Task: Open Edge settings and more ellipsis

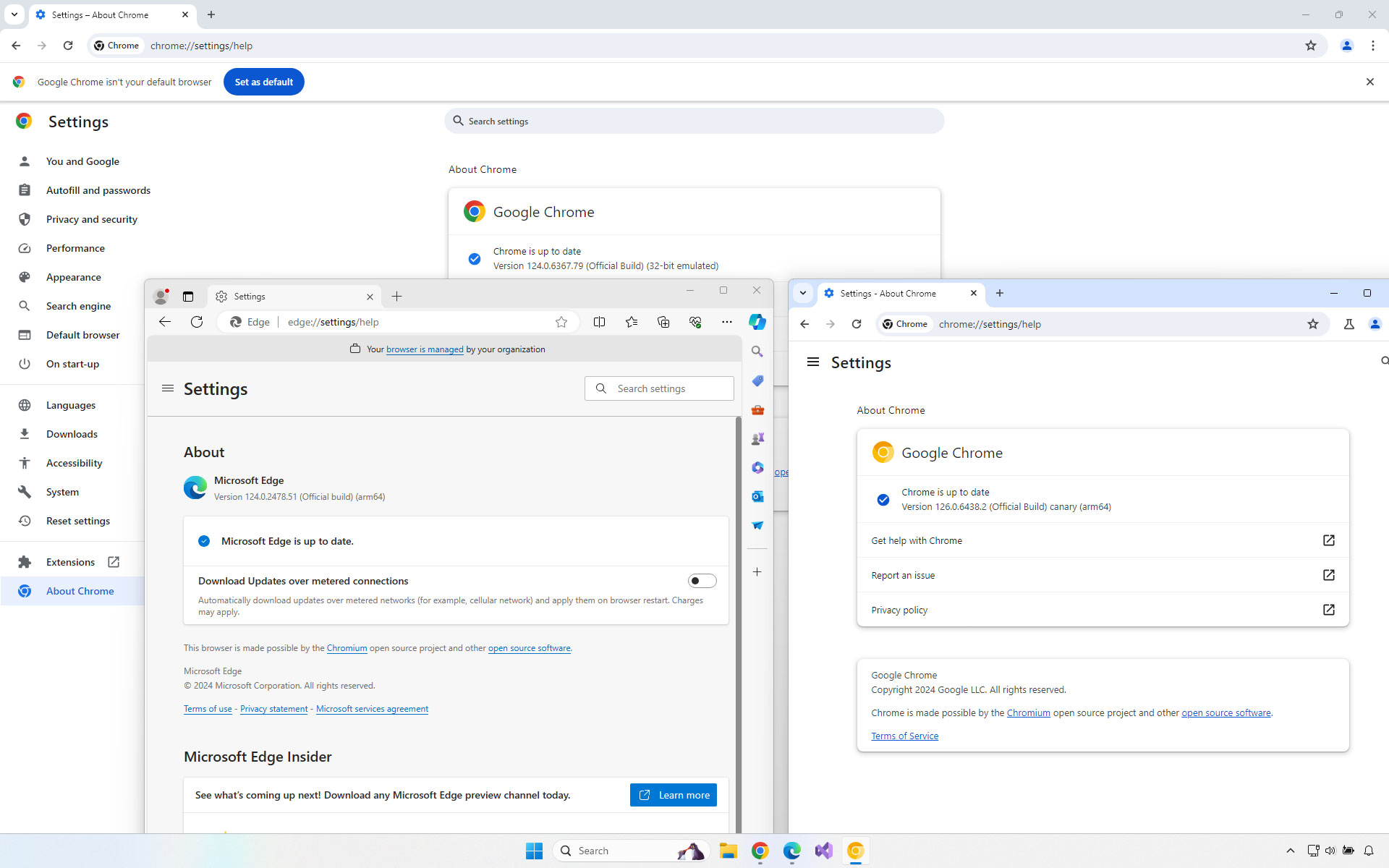Action: (727, 322)
